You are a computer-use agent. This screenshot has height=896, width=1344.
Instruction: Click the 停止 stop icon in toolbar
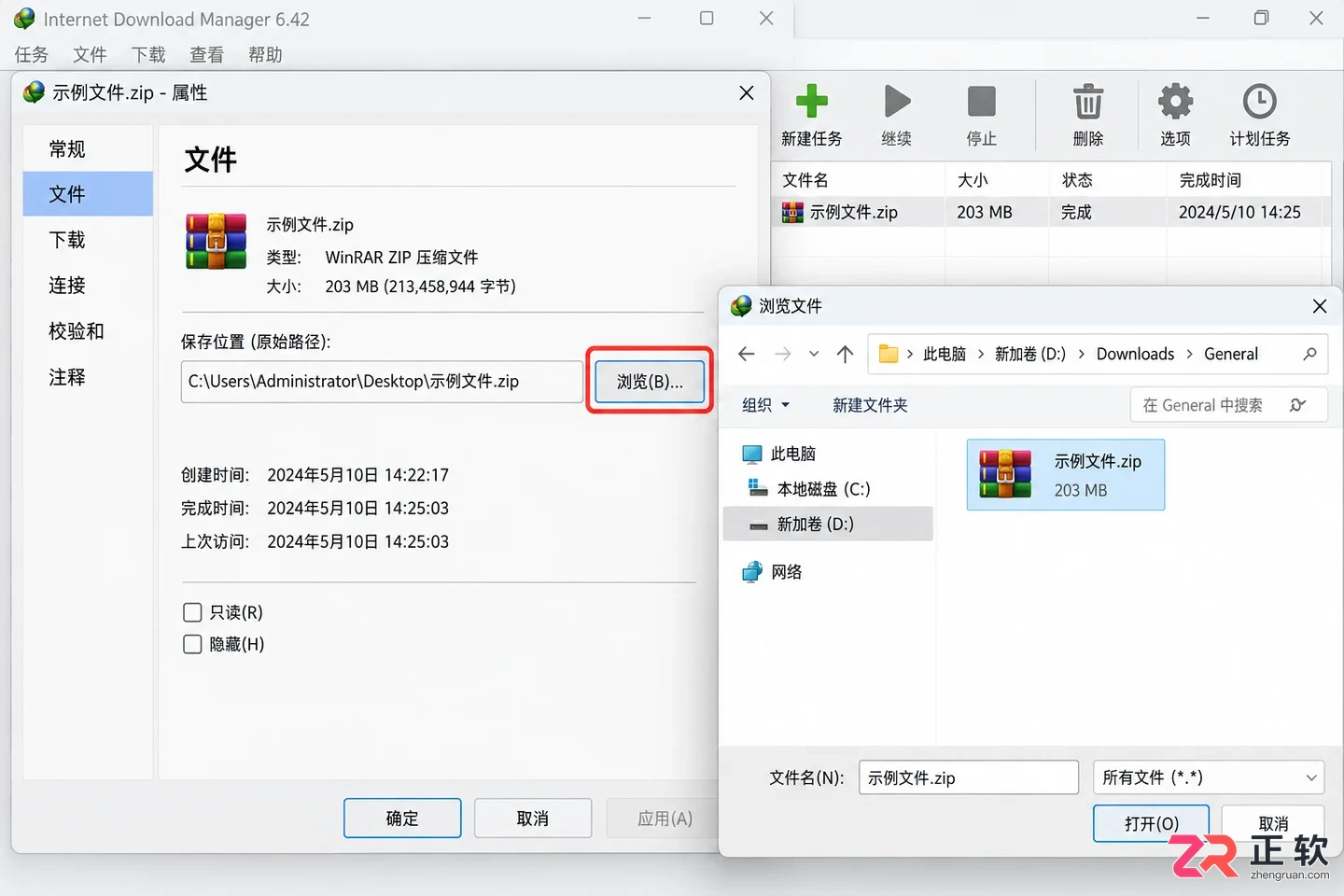coord(982,101)
